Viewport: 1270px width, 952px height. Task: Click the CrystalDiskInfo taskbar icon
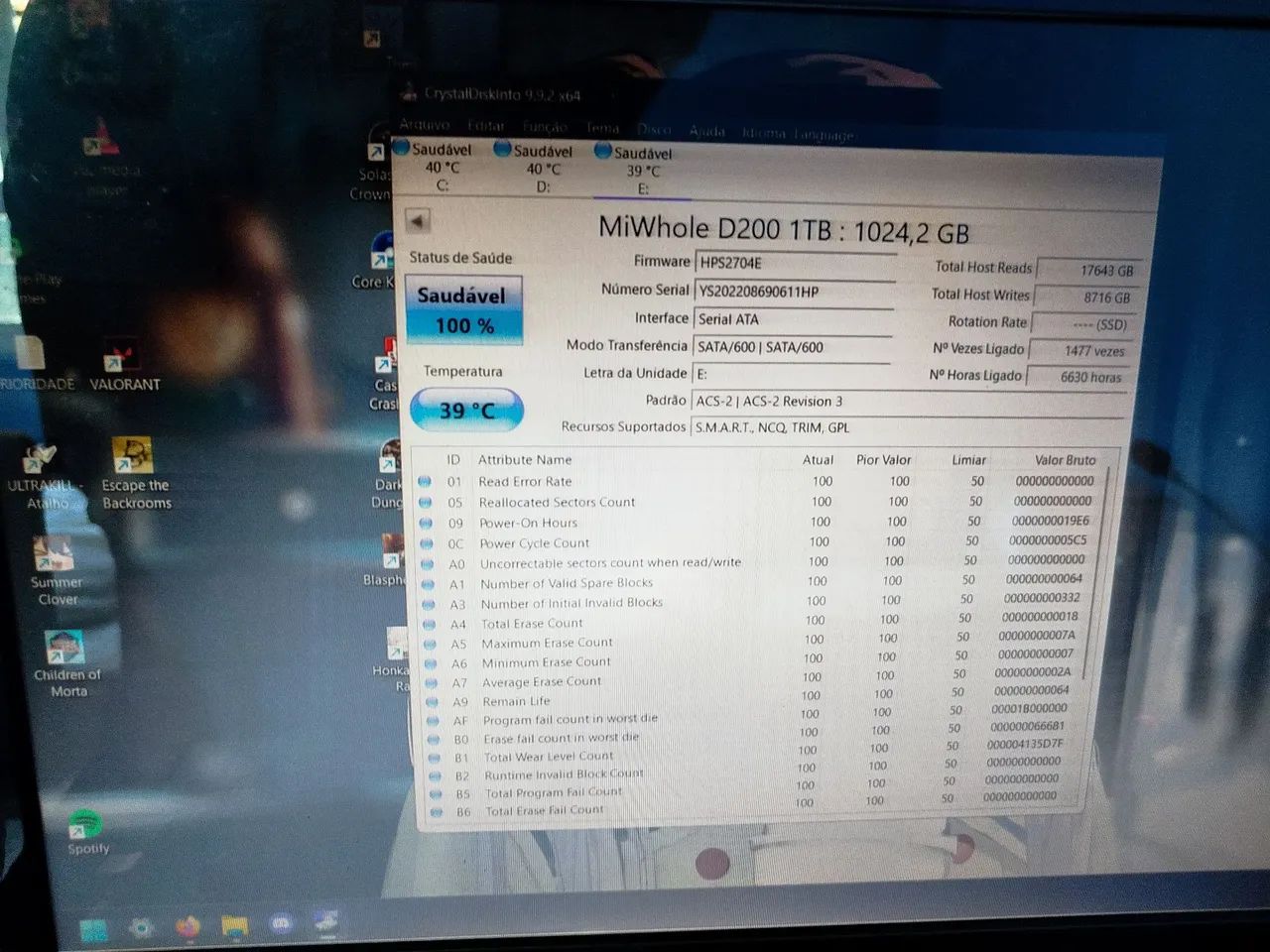(x=326, y=921)
